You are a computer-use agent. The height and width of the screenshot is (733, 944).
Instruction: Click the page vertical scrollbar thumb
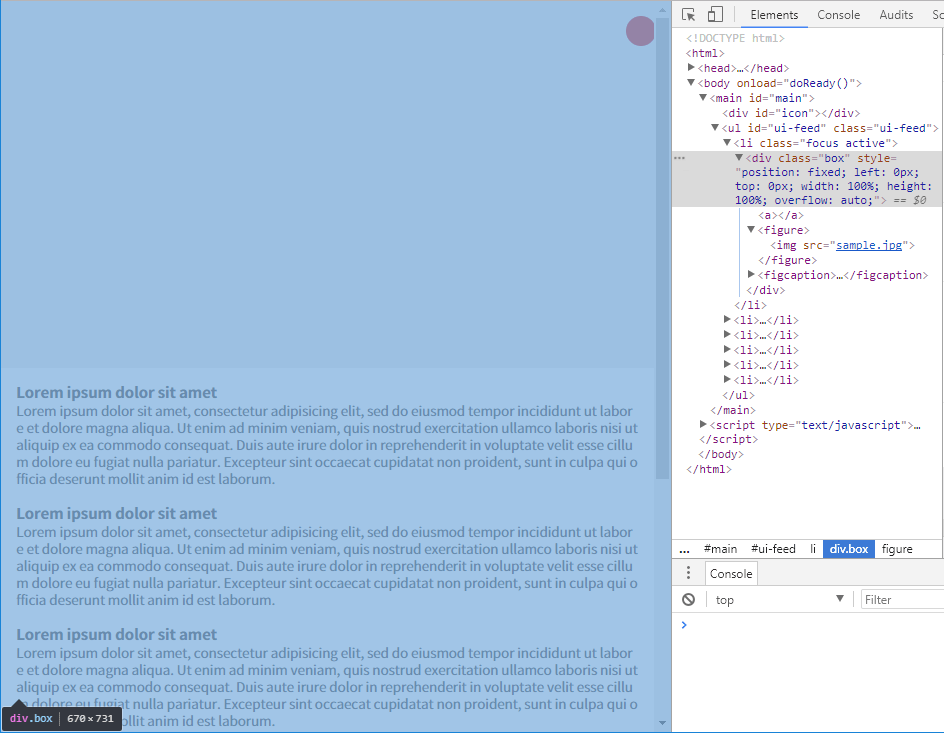[x=662, y=248]
